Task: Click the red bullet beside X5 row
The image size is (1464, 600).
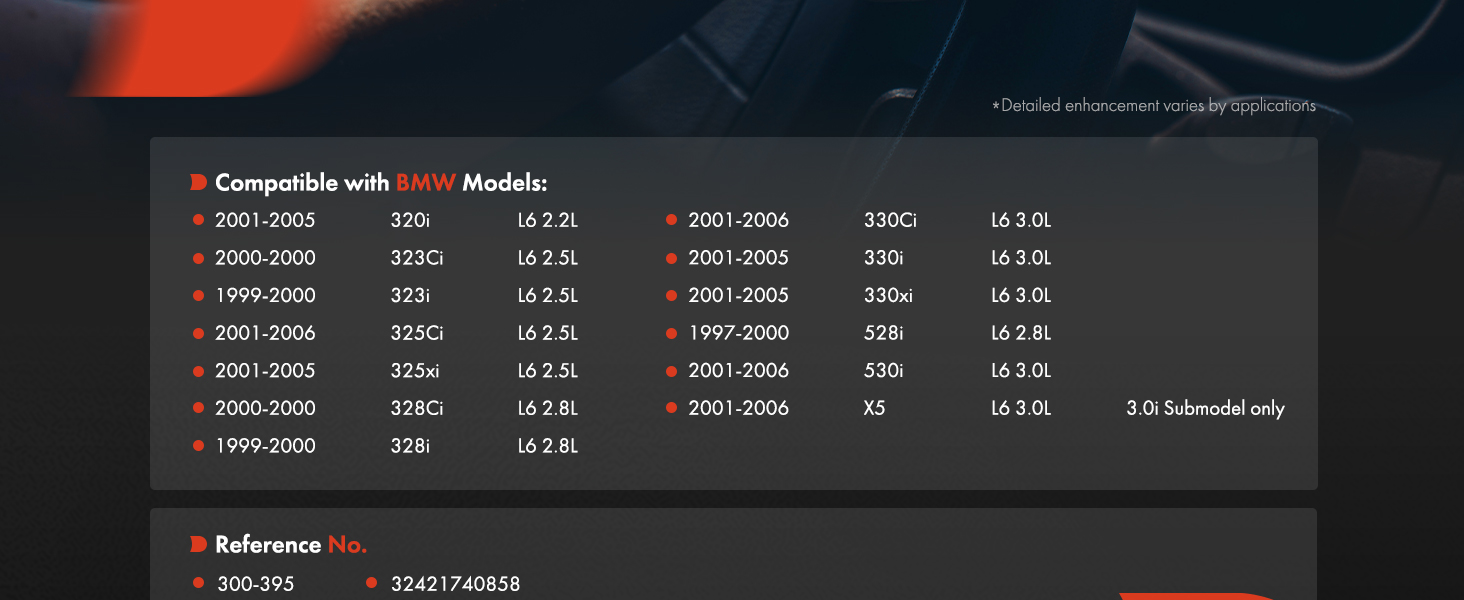Action: (x=671, y=408)
